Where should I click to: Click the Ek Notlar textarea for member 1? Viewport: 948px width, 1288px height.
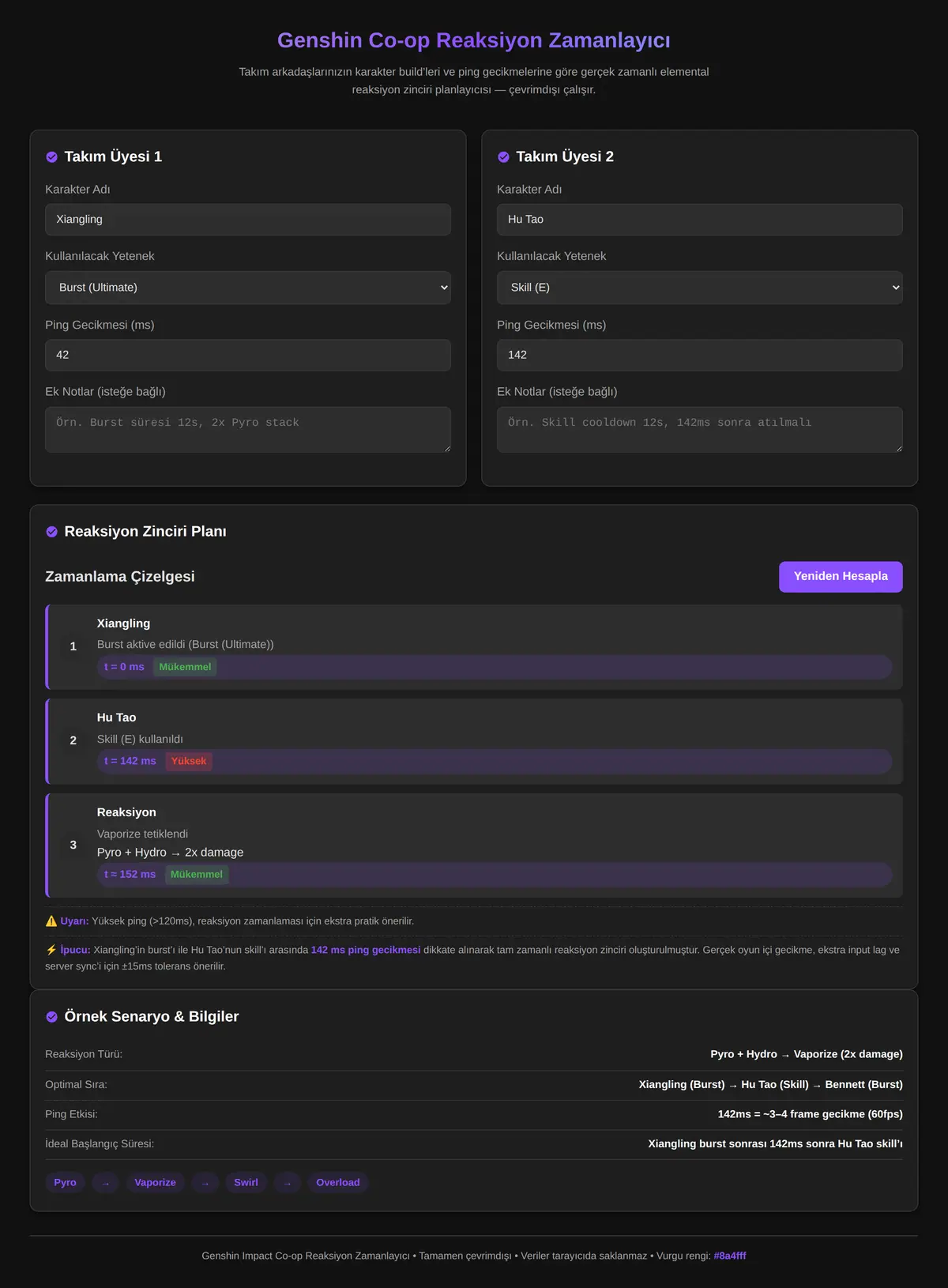point(248,430)
